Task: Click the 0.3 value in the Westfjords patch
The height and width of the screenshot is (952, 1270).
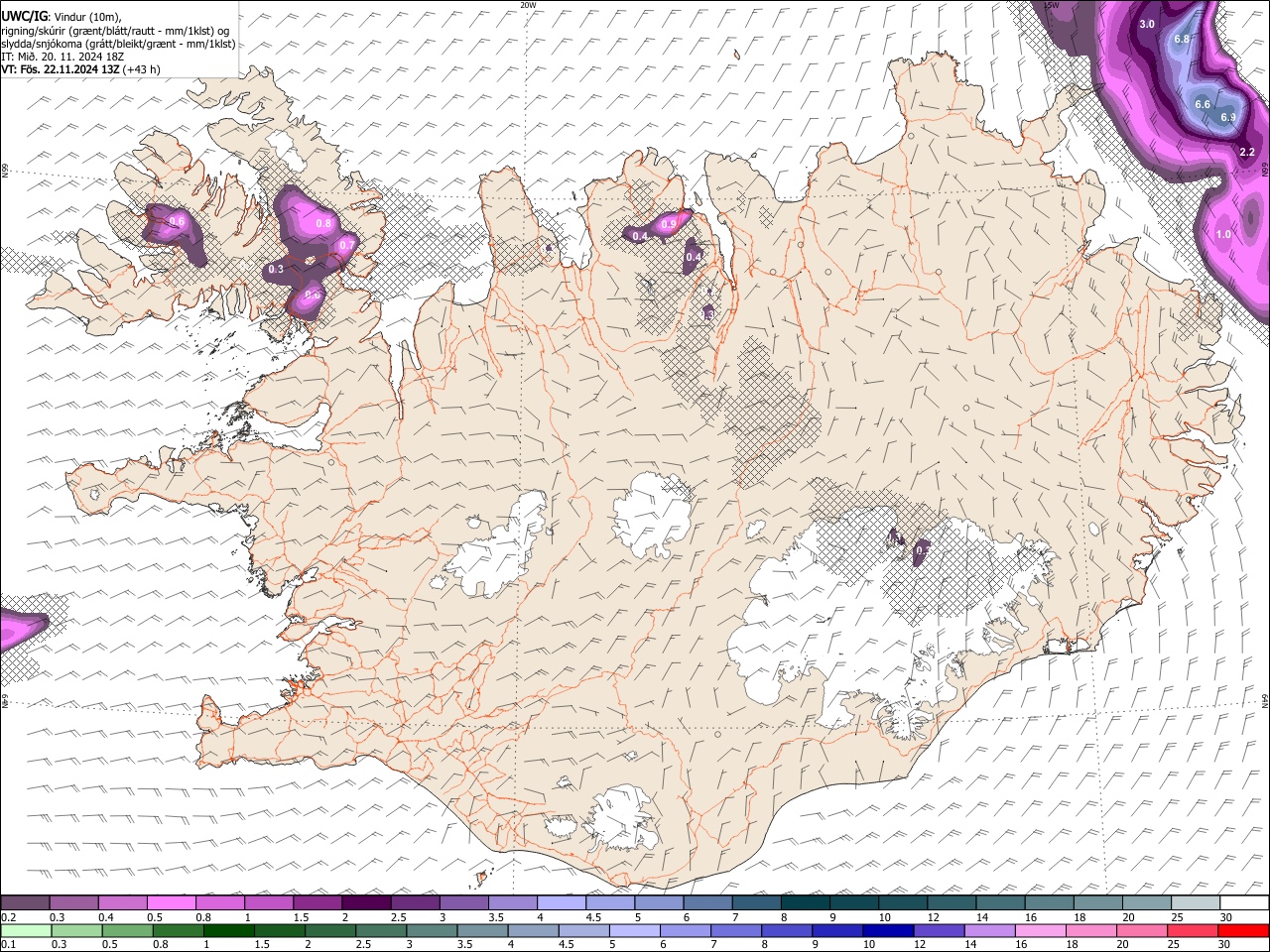Action: [x=276, y=269]
